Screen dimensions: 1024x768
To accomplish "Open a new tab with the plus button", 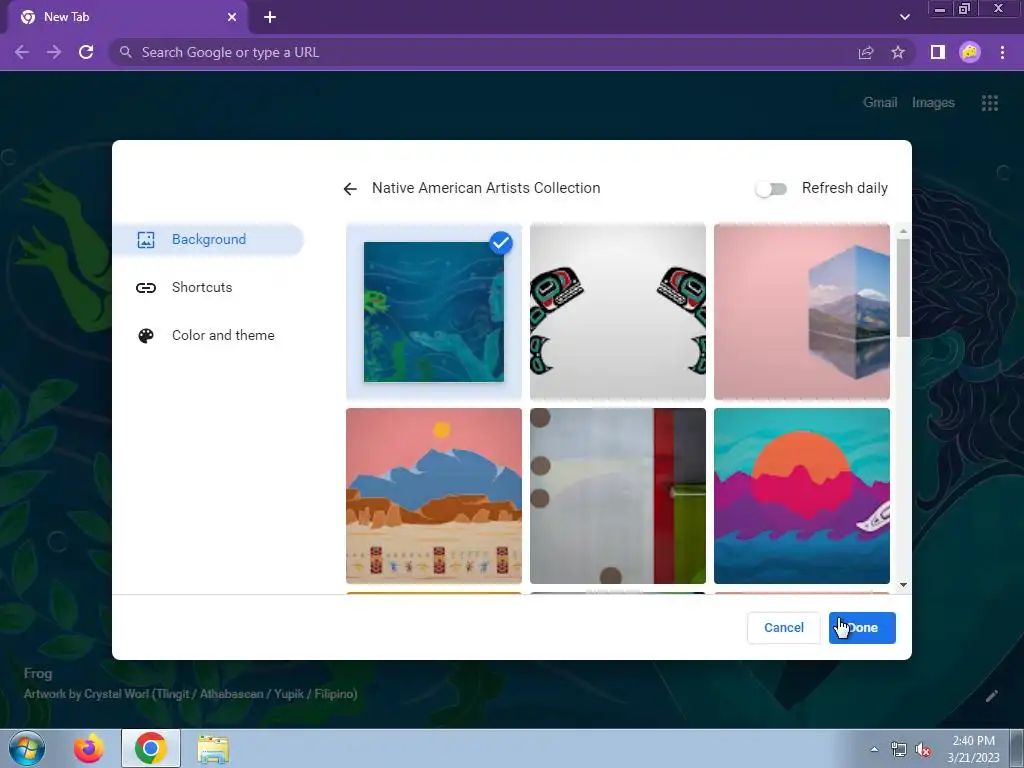I will pyautogui.click(x=270, y=17).
